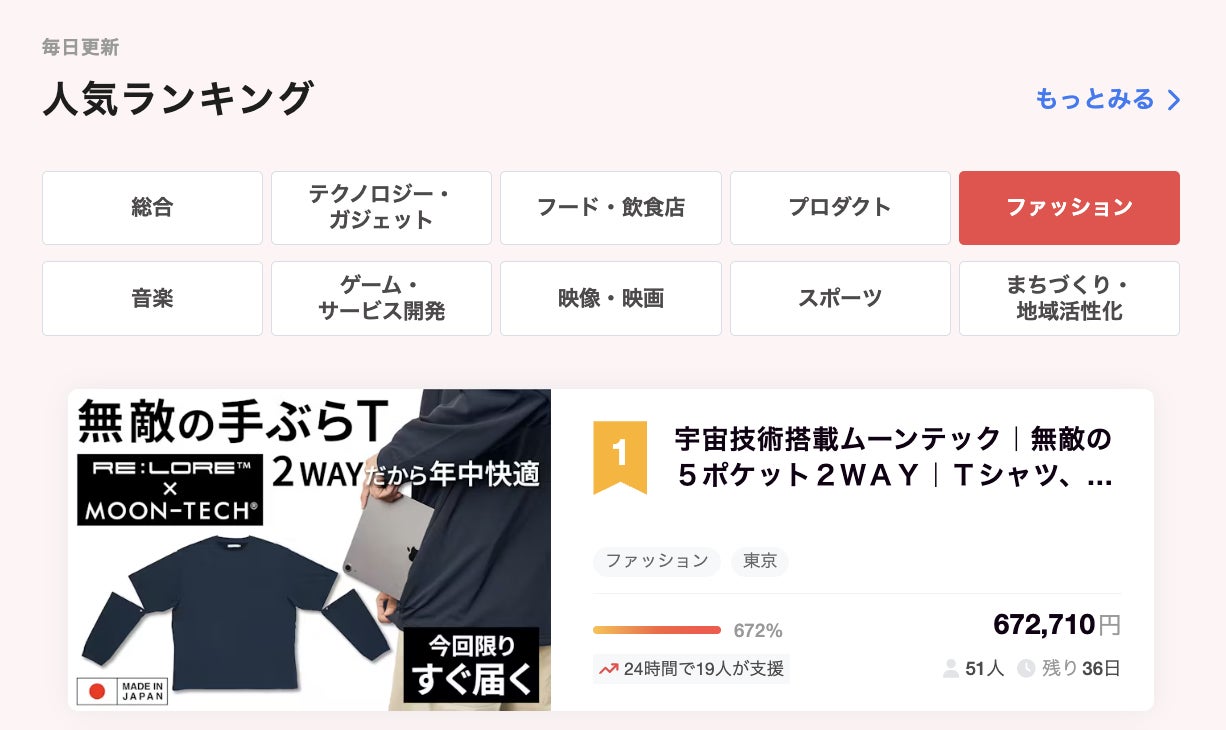Click the 東京 location tag
This screenshot has width=1226, height=730.
[x=760, y=561]
